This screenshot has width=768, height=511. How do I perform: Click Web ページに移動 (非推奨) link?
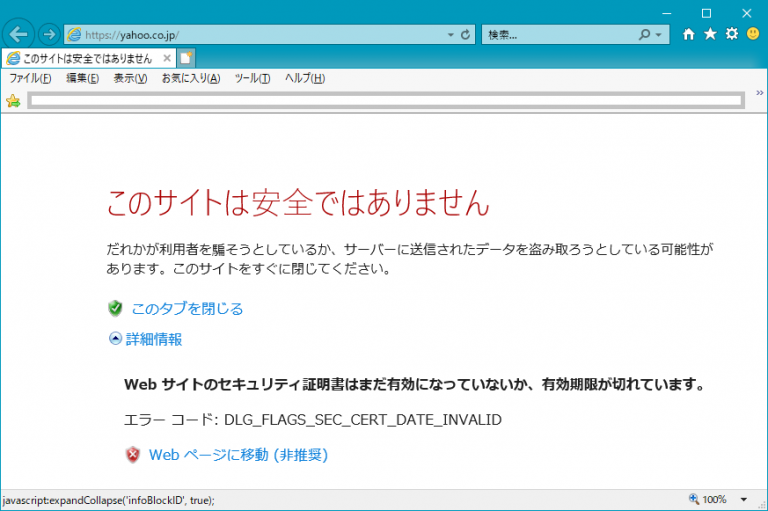[238, 455]
